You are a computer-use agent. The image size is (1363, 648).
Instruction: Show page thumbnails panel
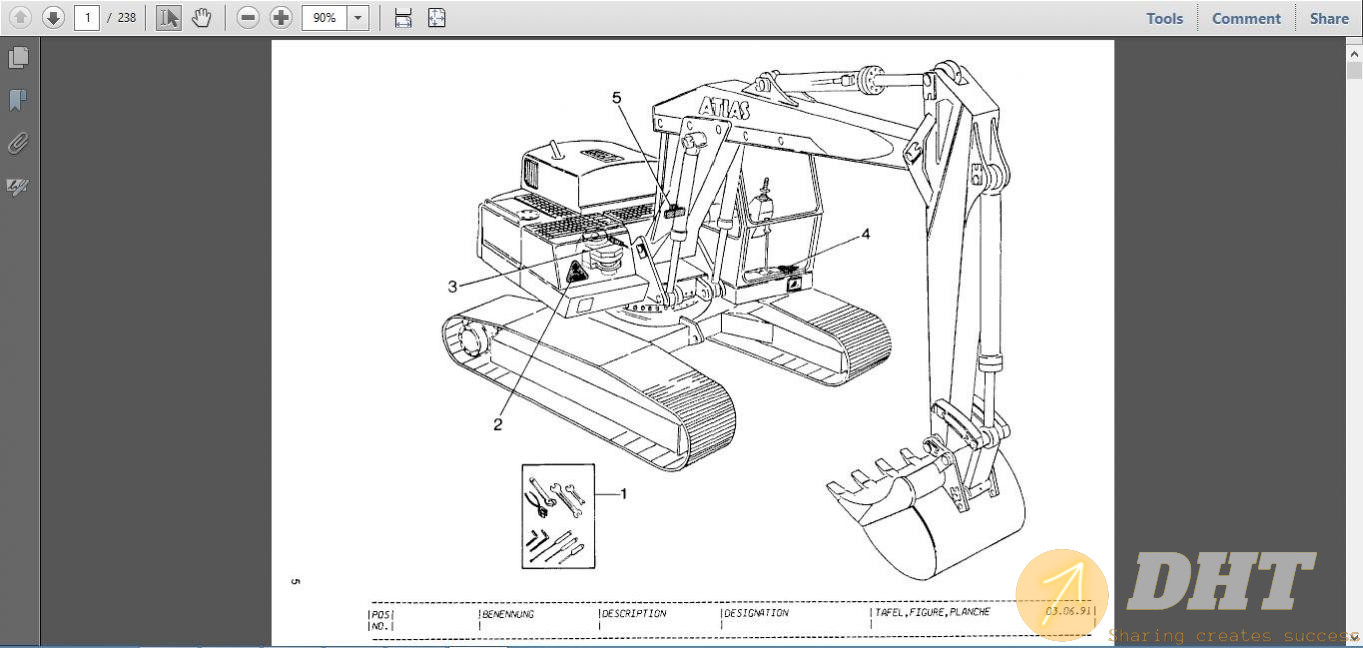18,58
